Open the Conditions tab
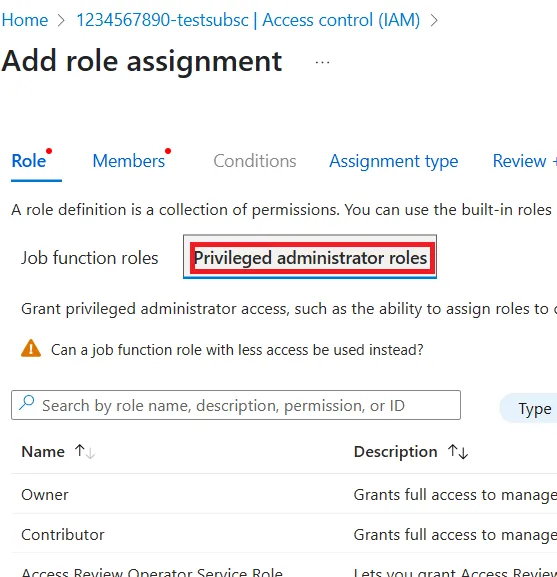This screenshot has height=577, width=557. pos(255,161)
